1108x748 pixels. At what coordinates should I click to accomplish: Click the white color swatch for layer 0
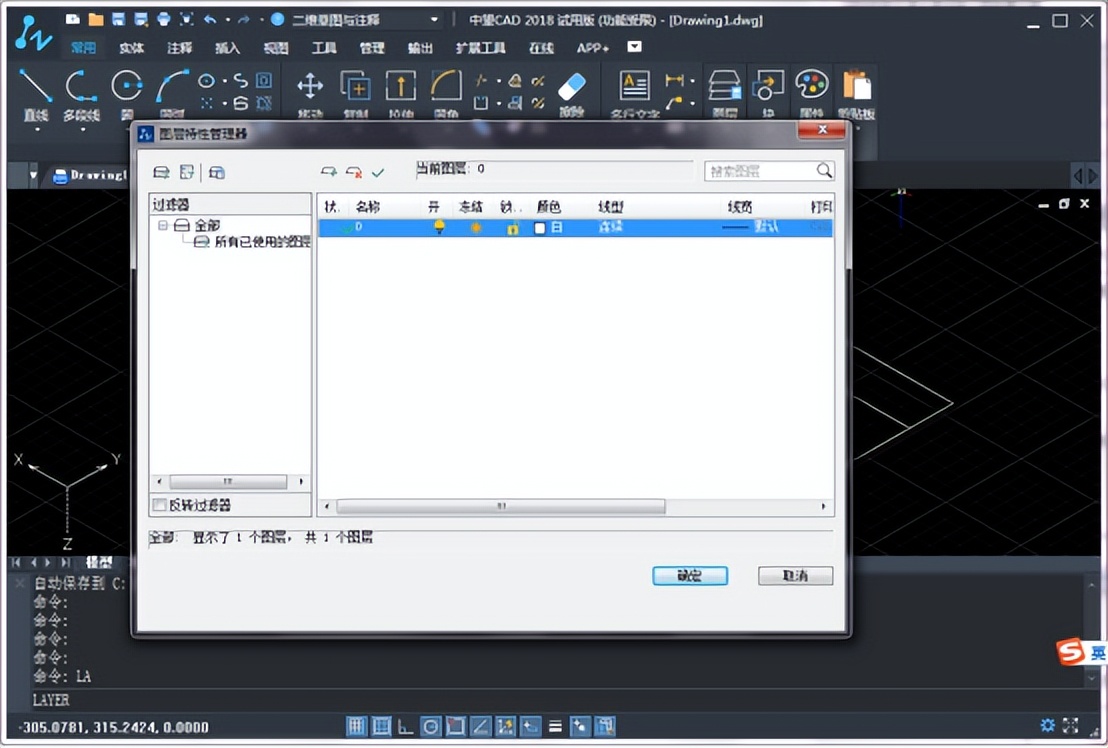[540, 228]
